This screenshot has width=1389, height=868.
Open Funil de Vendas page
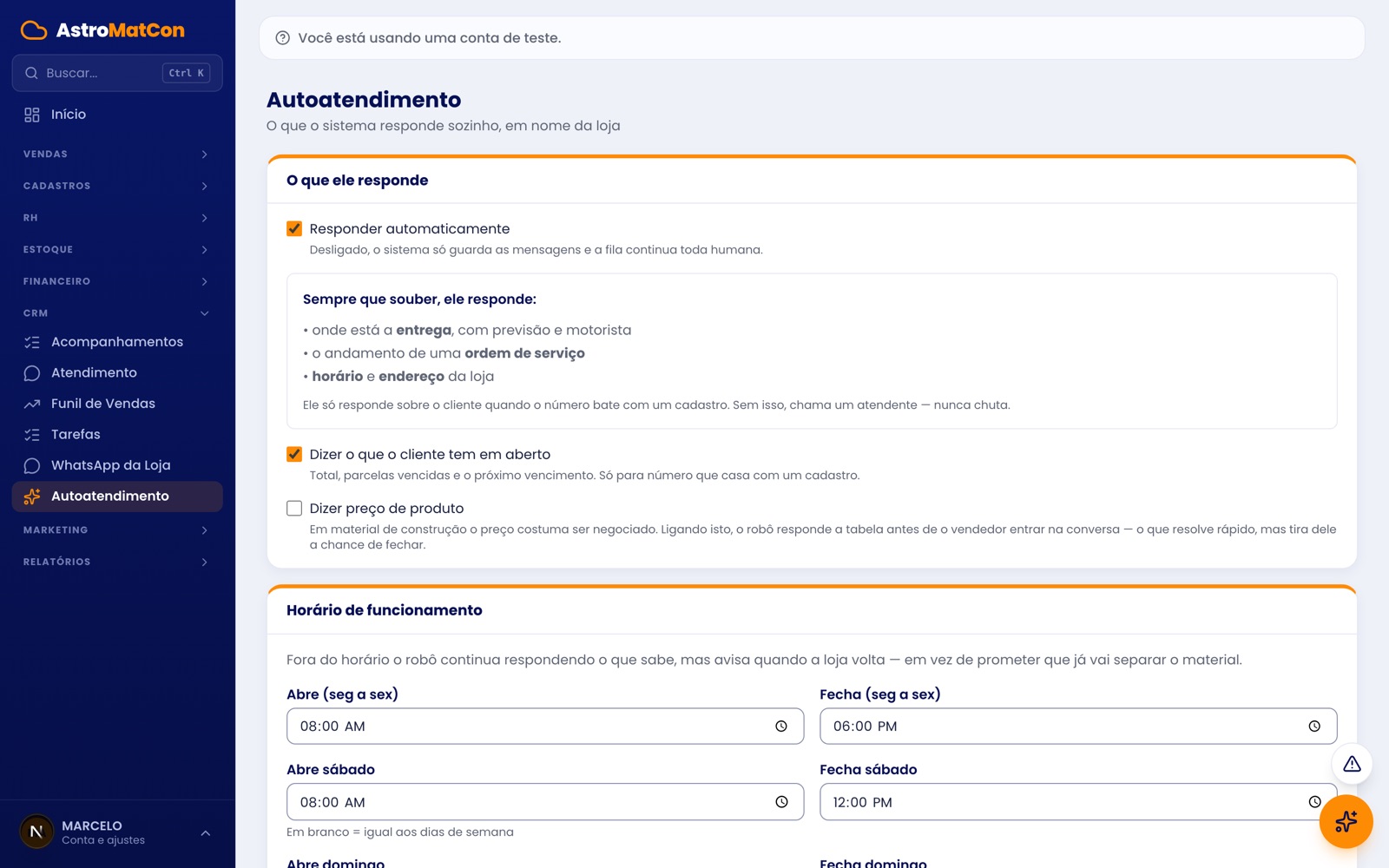click(117, 404)
